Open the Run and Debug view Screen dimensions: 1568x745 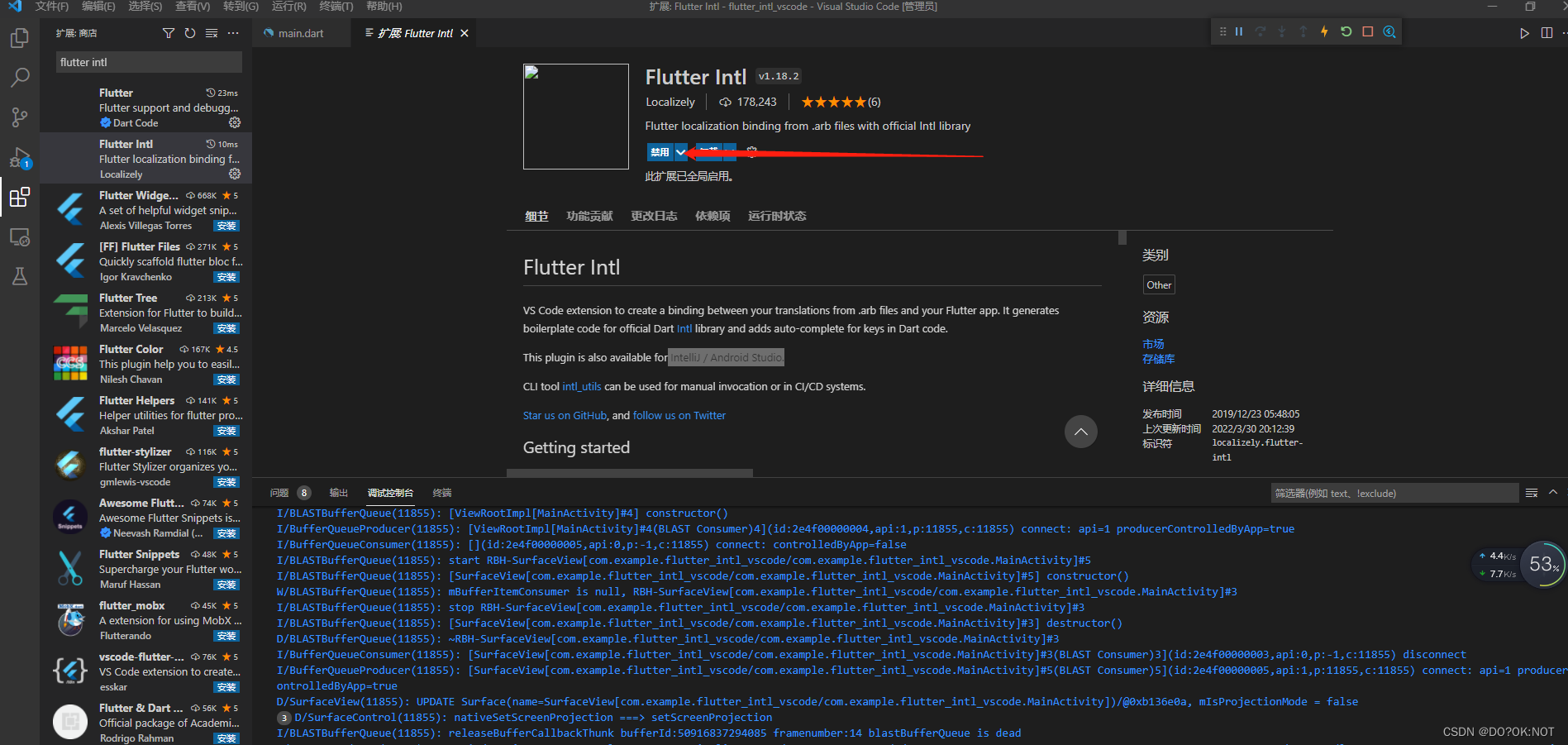coord(20,157)
